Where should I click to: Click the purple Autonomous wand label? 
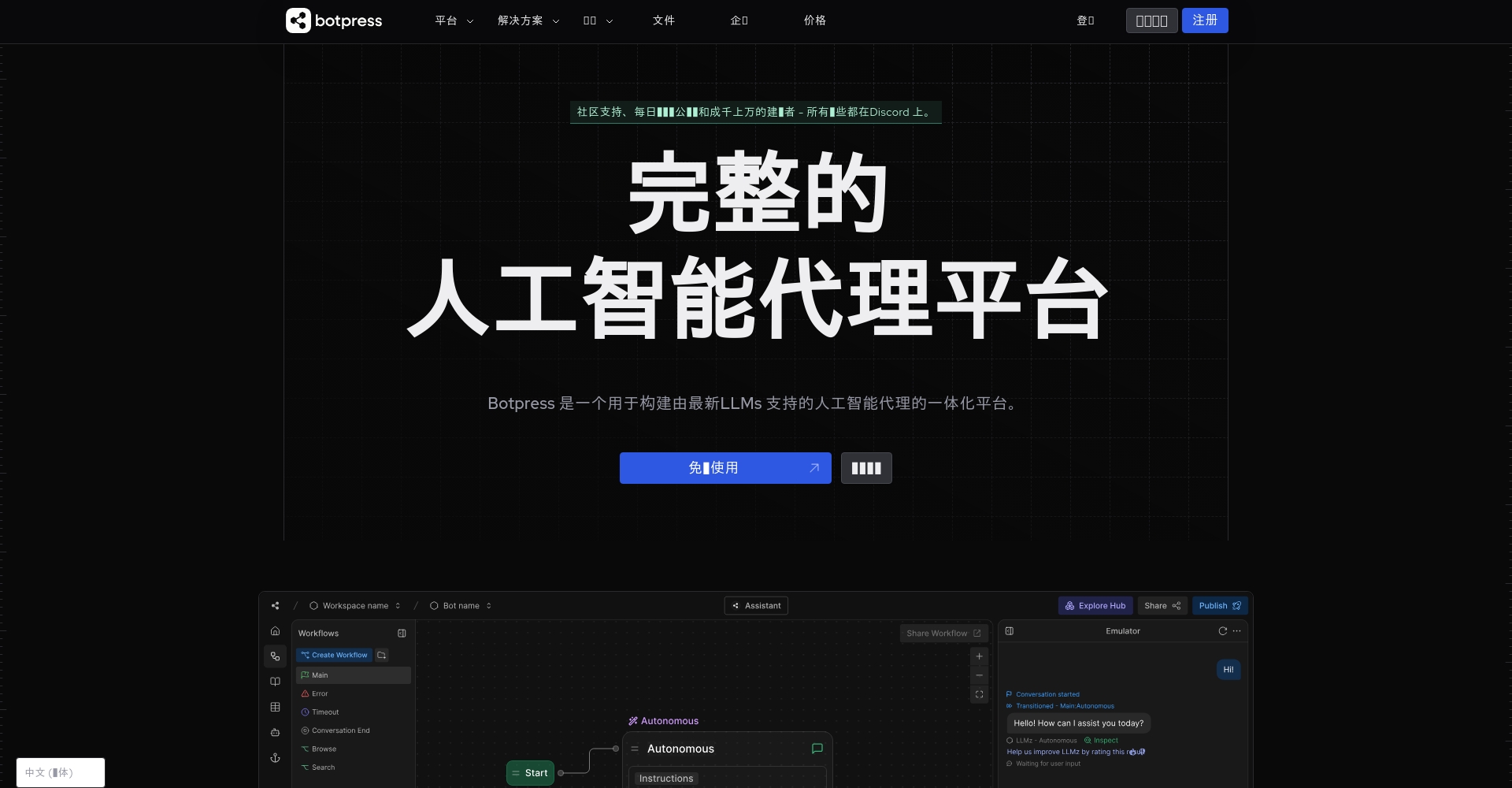click(663, 721)
